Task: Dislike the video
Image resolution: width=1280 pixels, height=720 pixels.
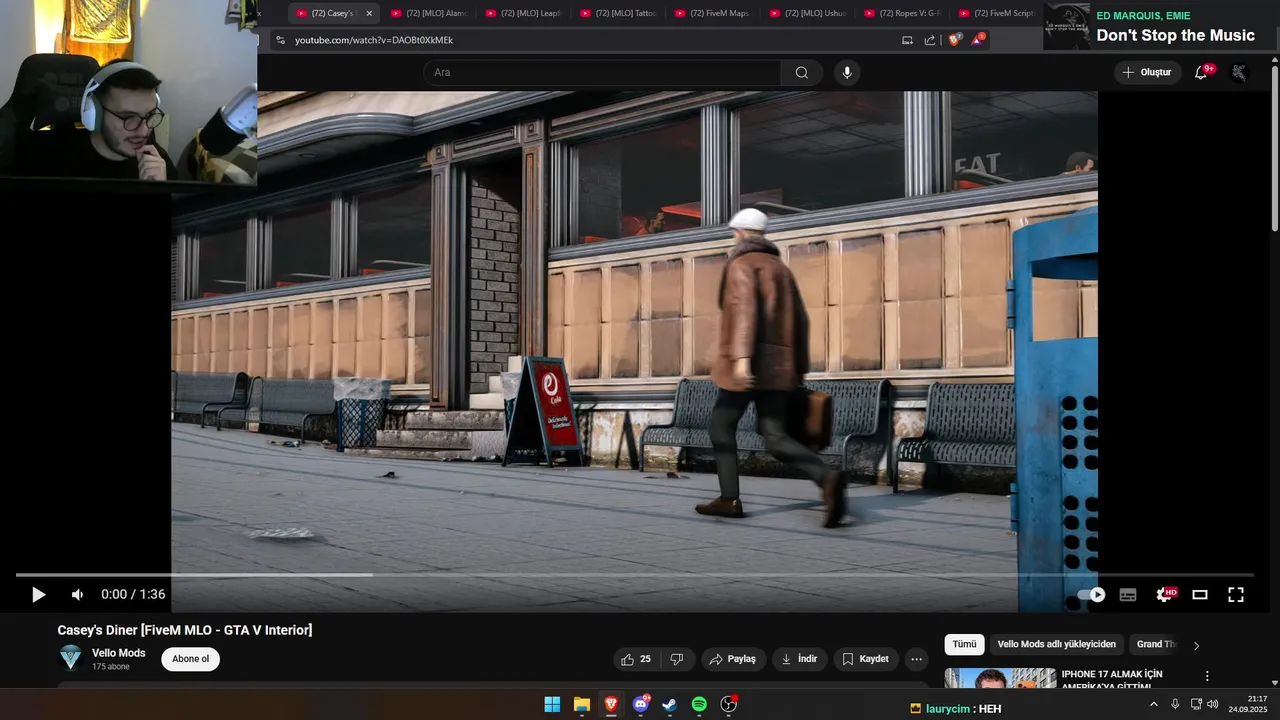Action: 677,659
